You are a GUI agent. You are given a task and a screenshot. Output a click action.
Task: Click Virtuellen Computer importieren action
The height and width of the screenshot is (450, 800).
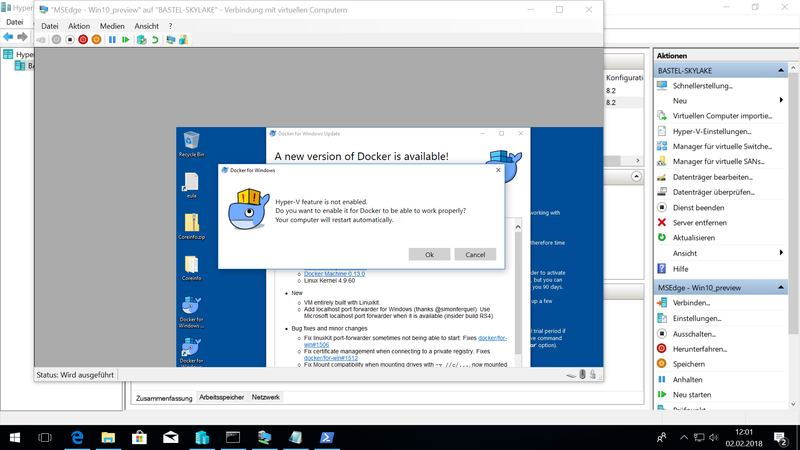[722, 116]
